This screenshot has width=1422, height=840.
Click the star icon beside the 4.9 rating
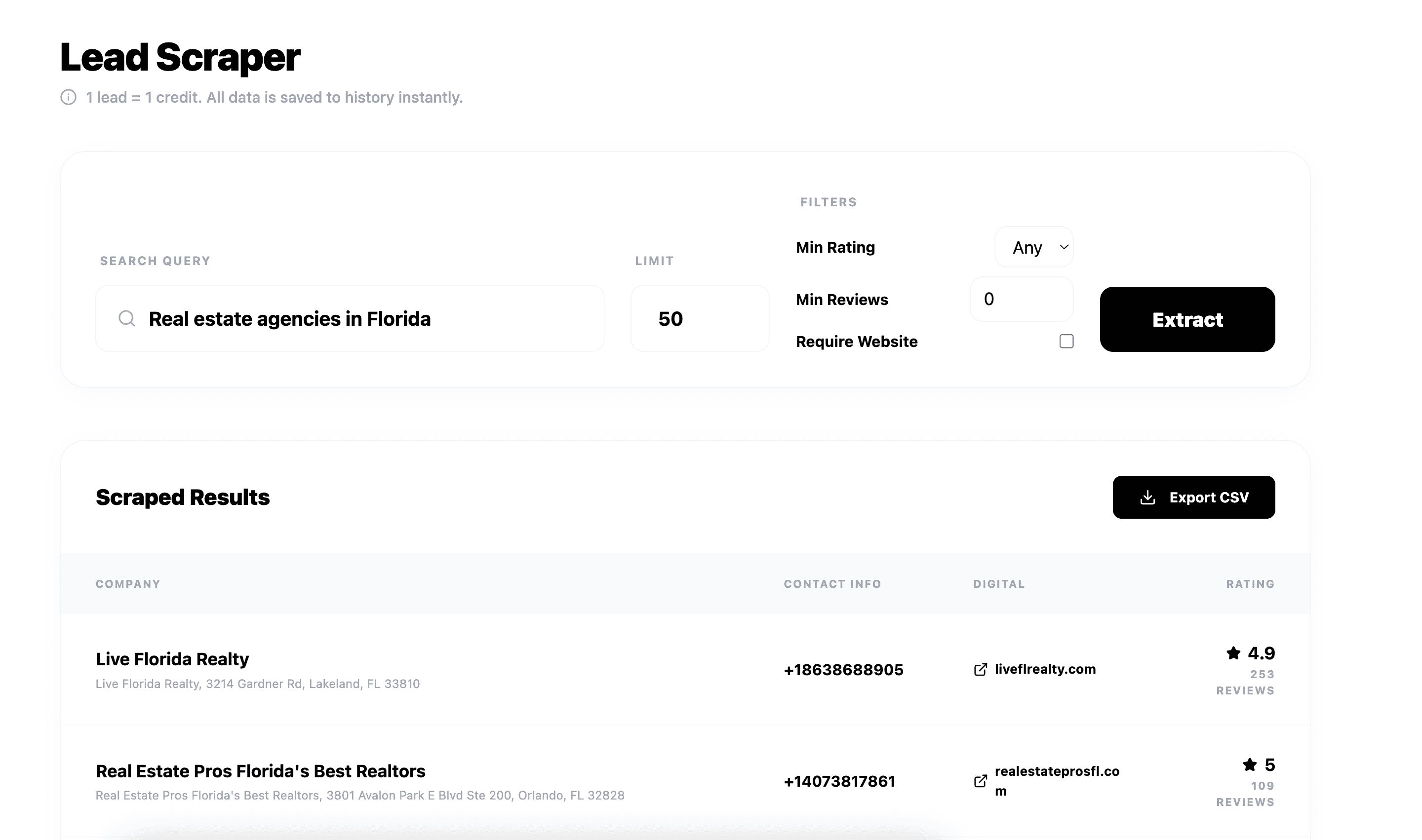point(1233,654)
